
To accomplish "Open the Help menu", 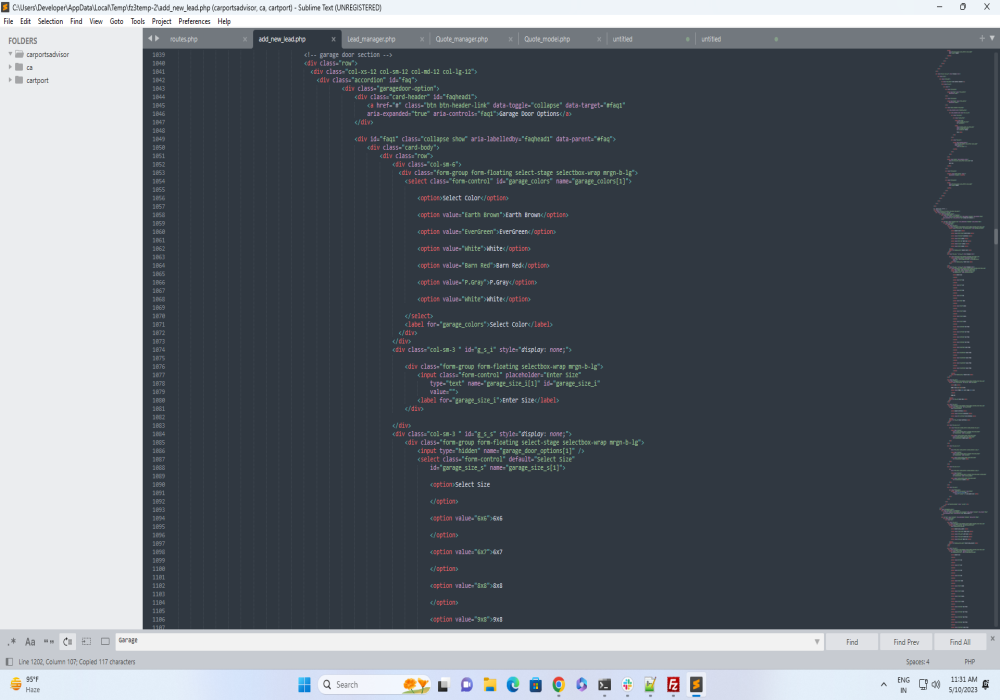I will coord(224,21).
